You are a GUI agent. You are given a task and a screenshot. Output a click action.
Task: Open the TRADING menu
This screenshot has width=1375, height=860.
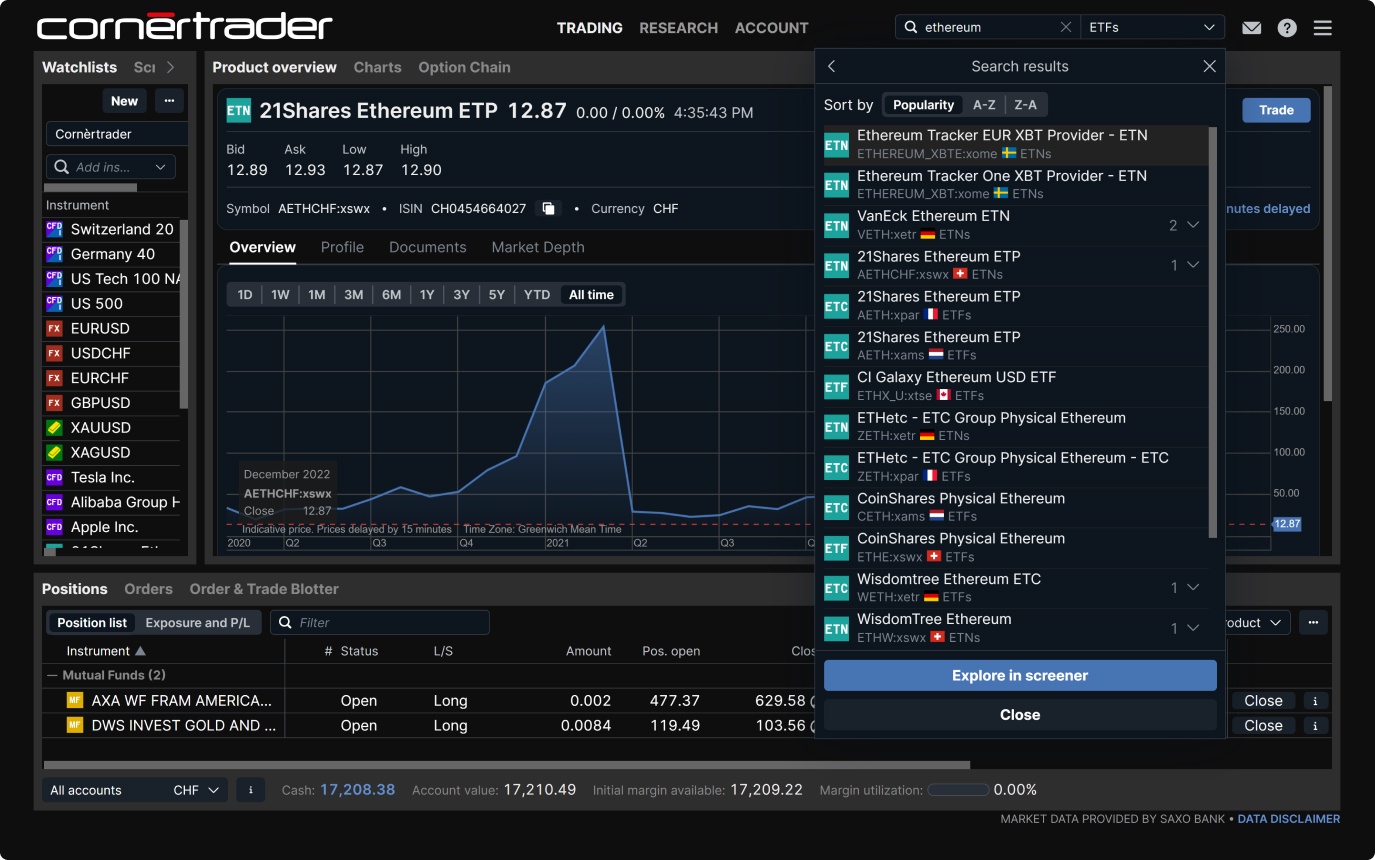click(x=589, y=28)
